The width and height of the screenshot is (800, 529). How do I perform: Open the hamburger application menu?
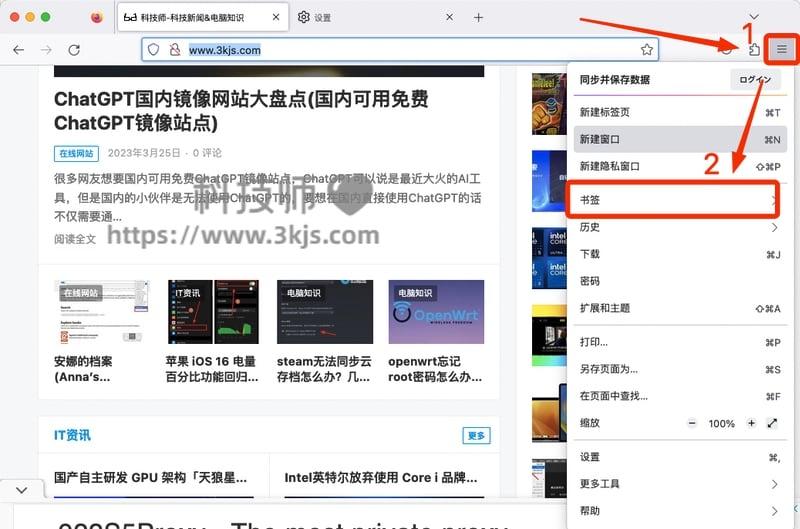pyautogui.click(x=782, y=49)
